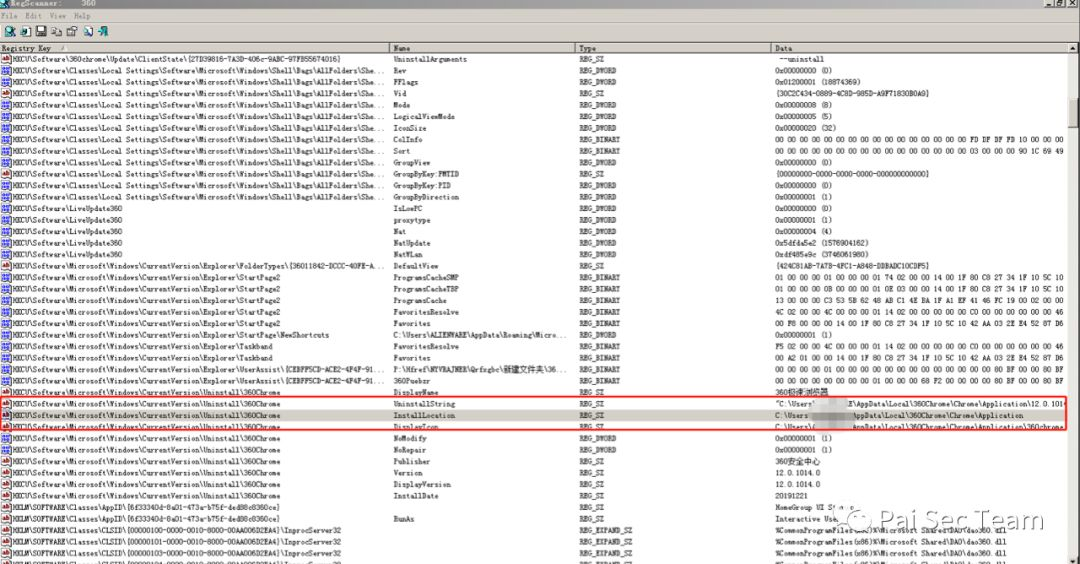Viewport: 1080px width, 564px height.
Task: Click the --uninstall data cell
Action: pyautogui.click(x=799, y=59)
